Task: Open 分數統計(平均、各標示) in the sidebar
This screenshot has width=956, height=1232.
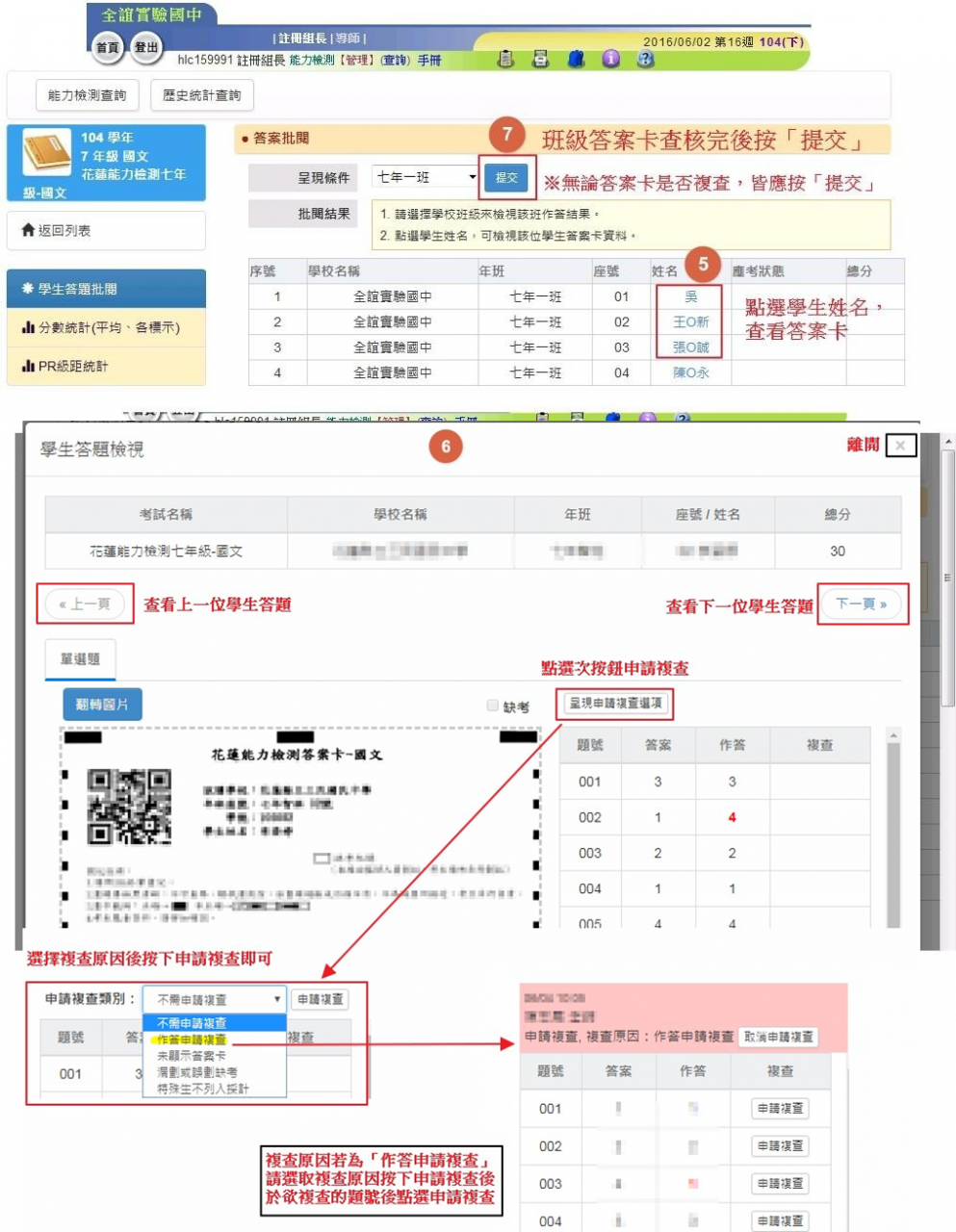Action: coord(107,327)
